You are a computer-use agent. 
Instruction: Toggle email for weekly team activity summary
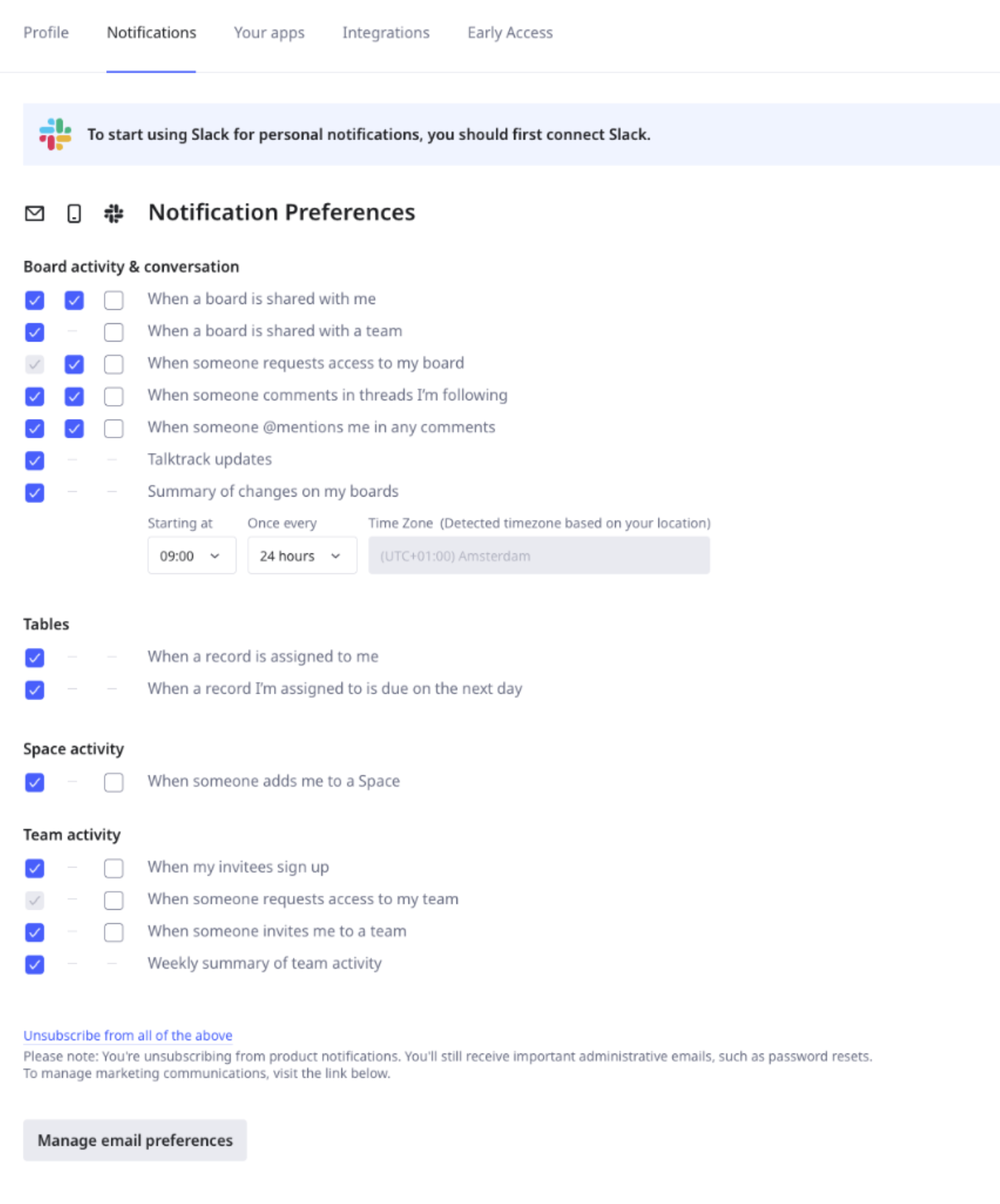(35, 964)
